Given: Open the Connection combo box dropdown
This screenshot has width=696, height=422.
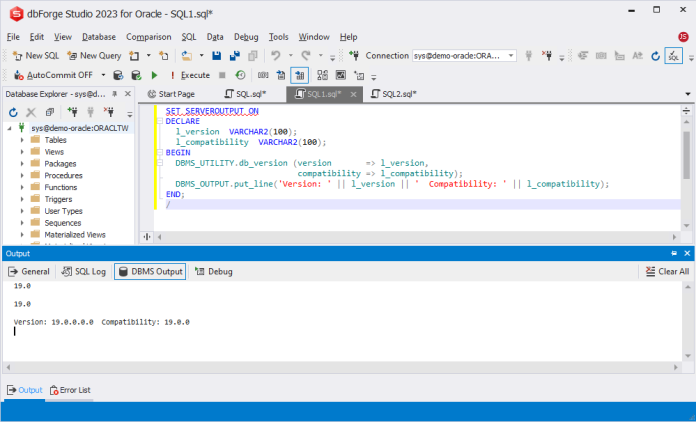Looking at the screenshot, I should pos(511,56).
